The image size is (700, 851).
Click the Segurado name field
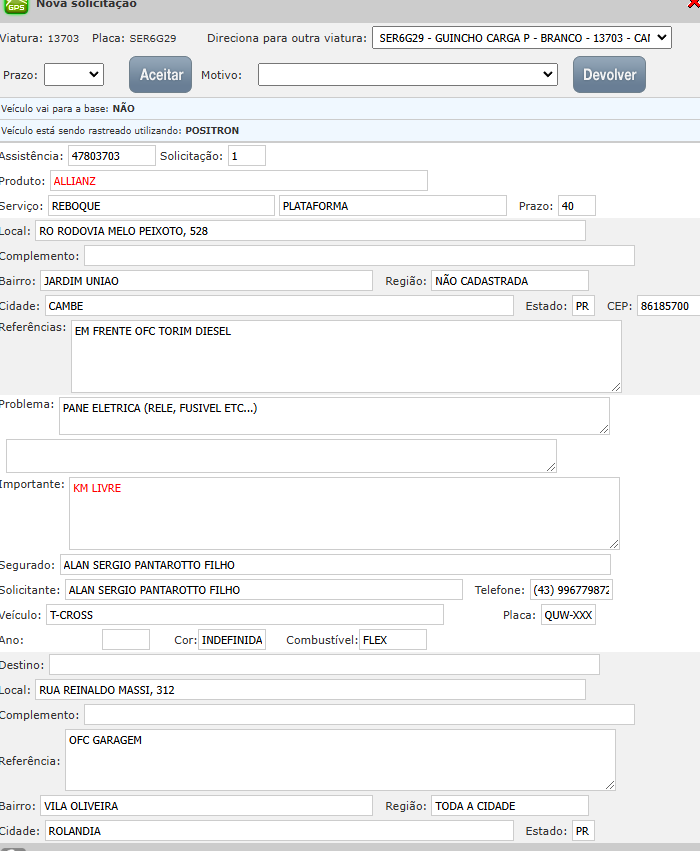point(335,564)
